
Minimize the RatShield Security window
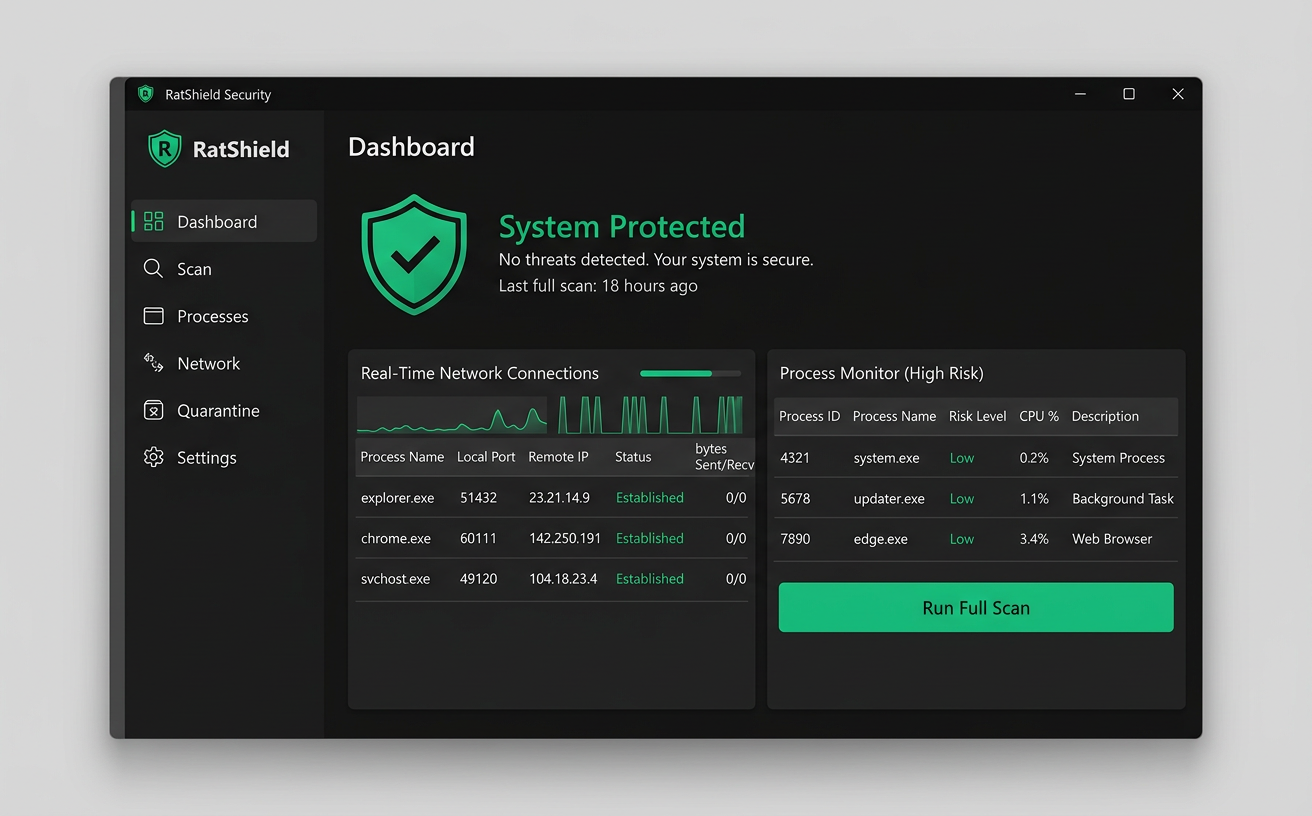[x=1080, y=94]
